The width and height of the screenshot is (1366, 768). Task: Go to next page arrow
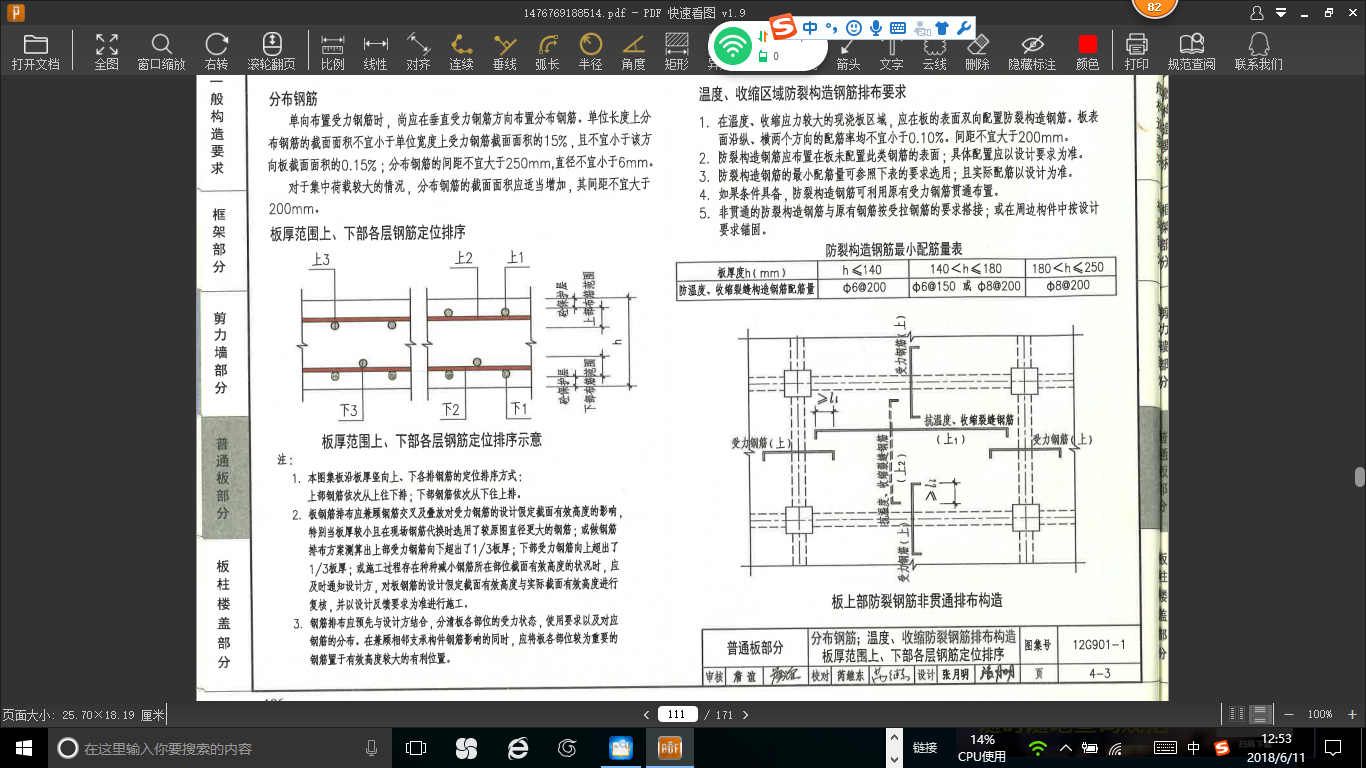coord(744,715)
